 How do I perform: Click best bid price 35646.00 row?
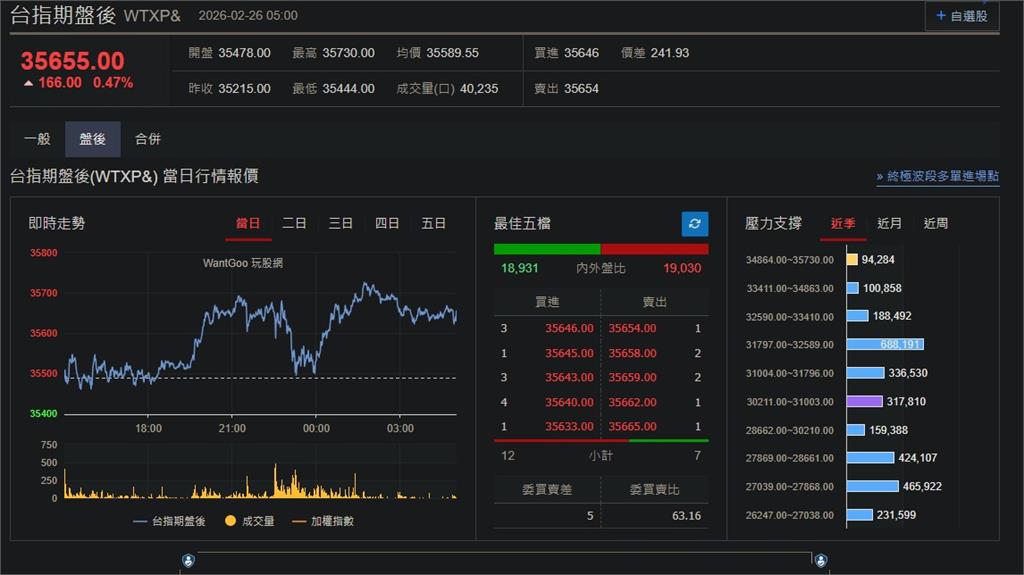pyautogui.click(x=569, y=328)
